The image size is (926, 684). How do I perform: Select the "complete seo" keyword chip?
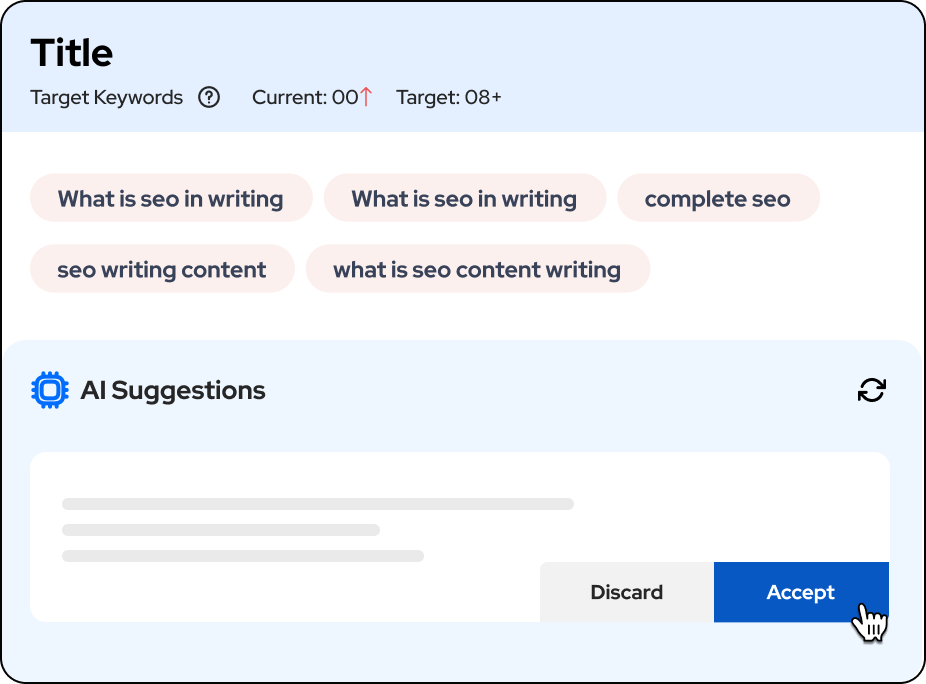718,199
